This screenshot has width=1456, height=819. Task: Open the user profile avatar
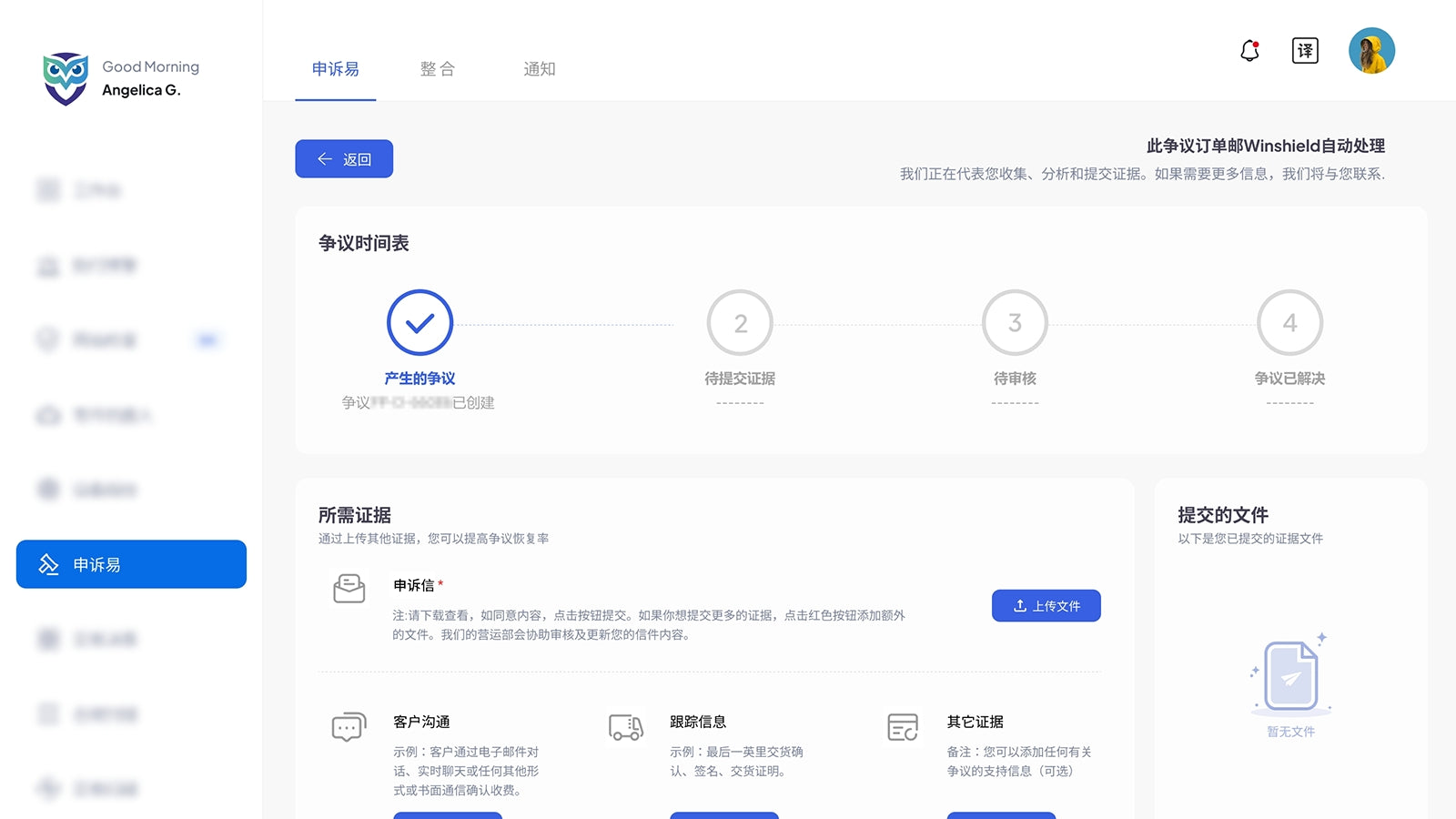(1371, 51)
